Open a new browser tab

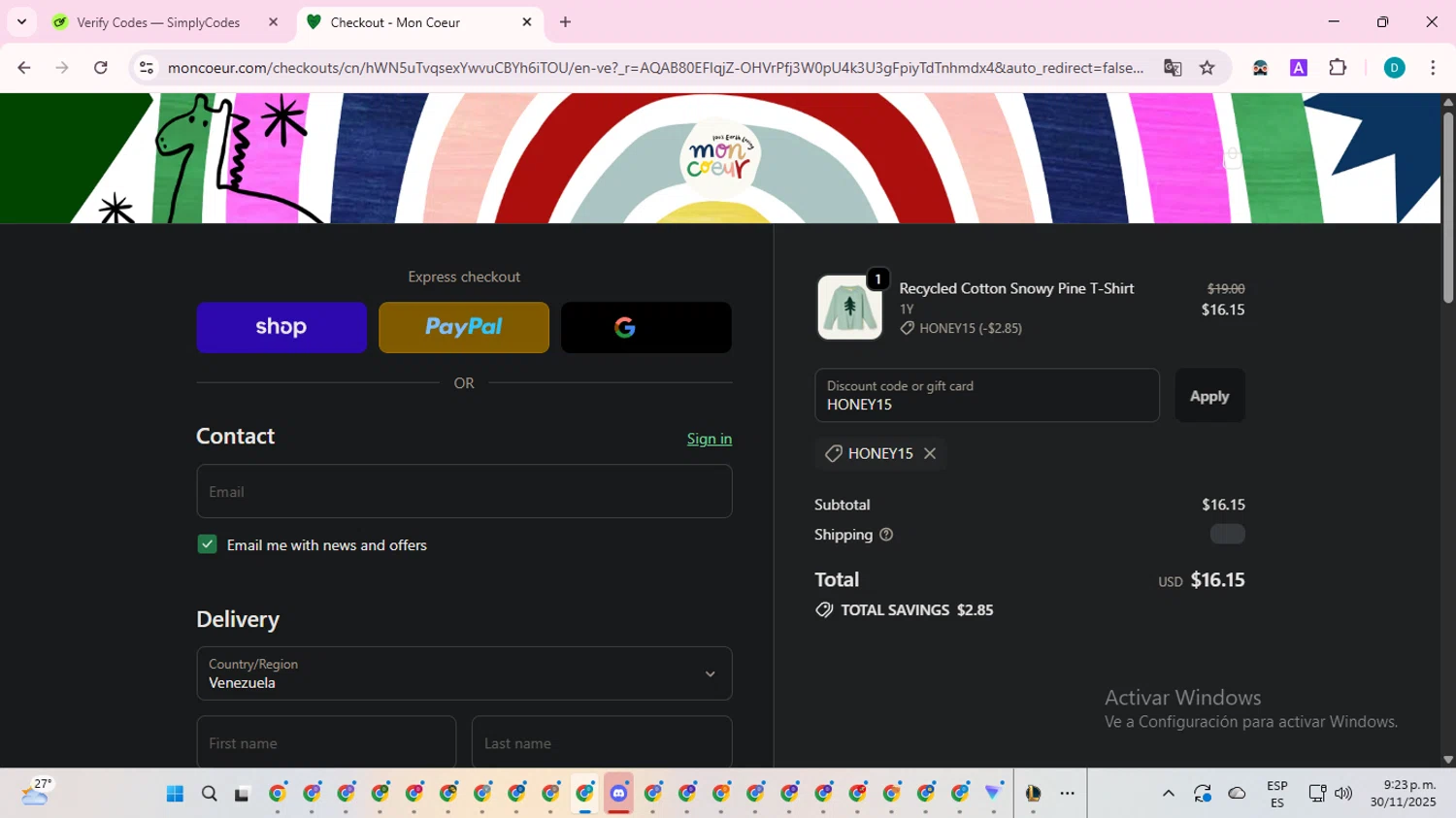pyautogui.click(x=566, y=22)
